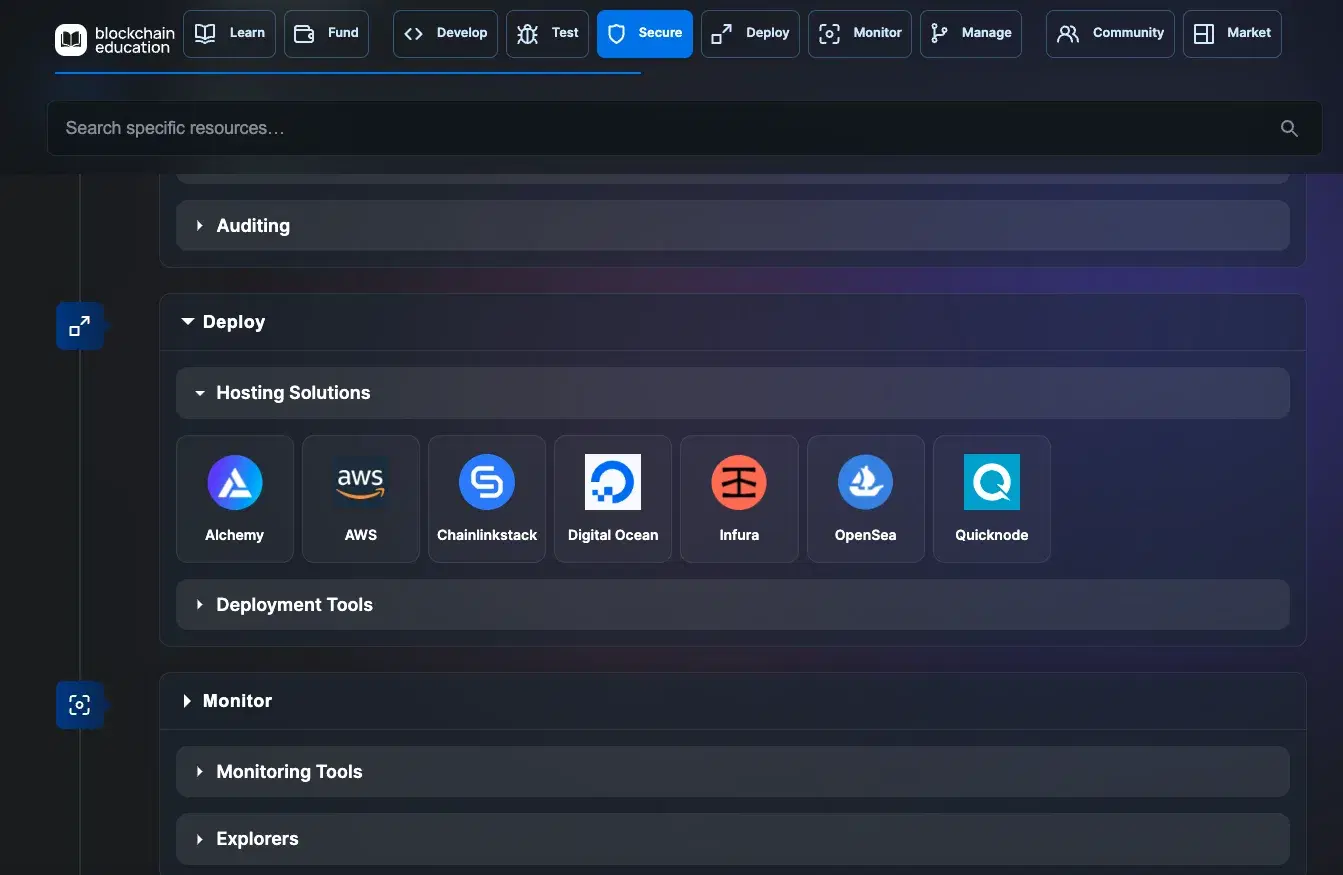Click the Quicknode label
Viewport: 1343px width, 875px height.
click(992, 535)
